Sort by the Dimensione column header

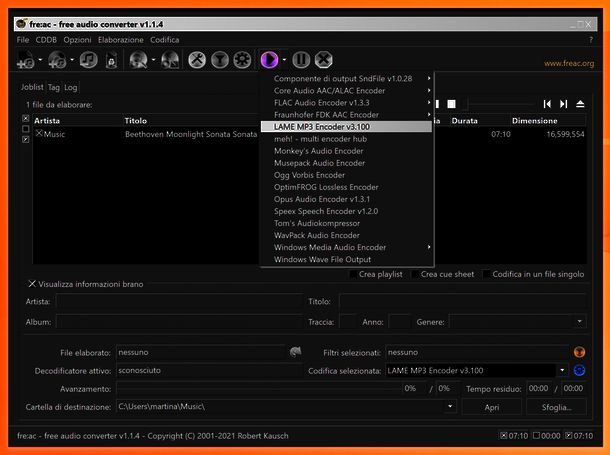548,121
